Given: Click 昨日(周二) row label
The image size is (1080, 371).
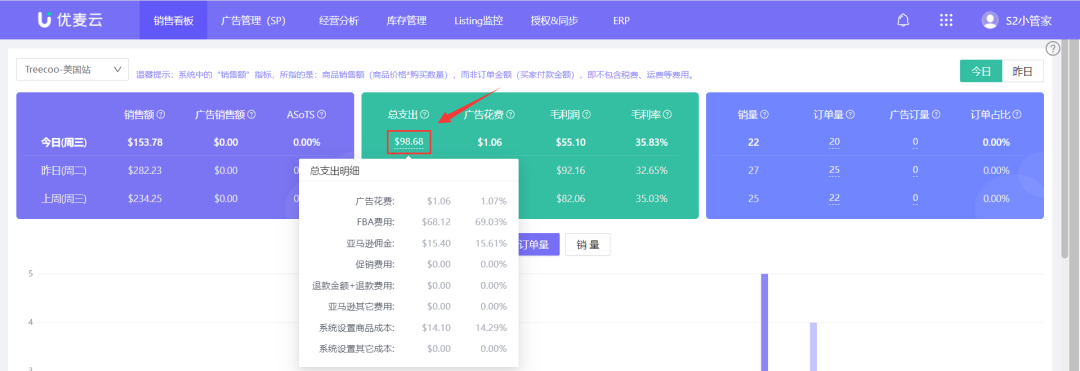Looking at the screenshot, I should (64, 170).
